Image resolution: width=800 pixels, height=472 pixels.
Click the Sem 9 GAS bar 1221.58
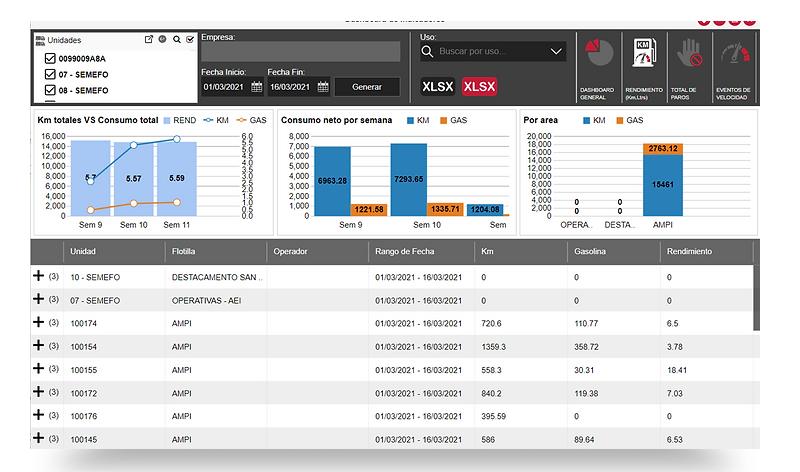coord(369,210)
